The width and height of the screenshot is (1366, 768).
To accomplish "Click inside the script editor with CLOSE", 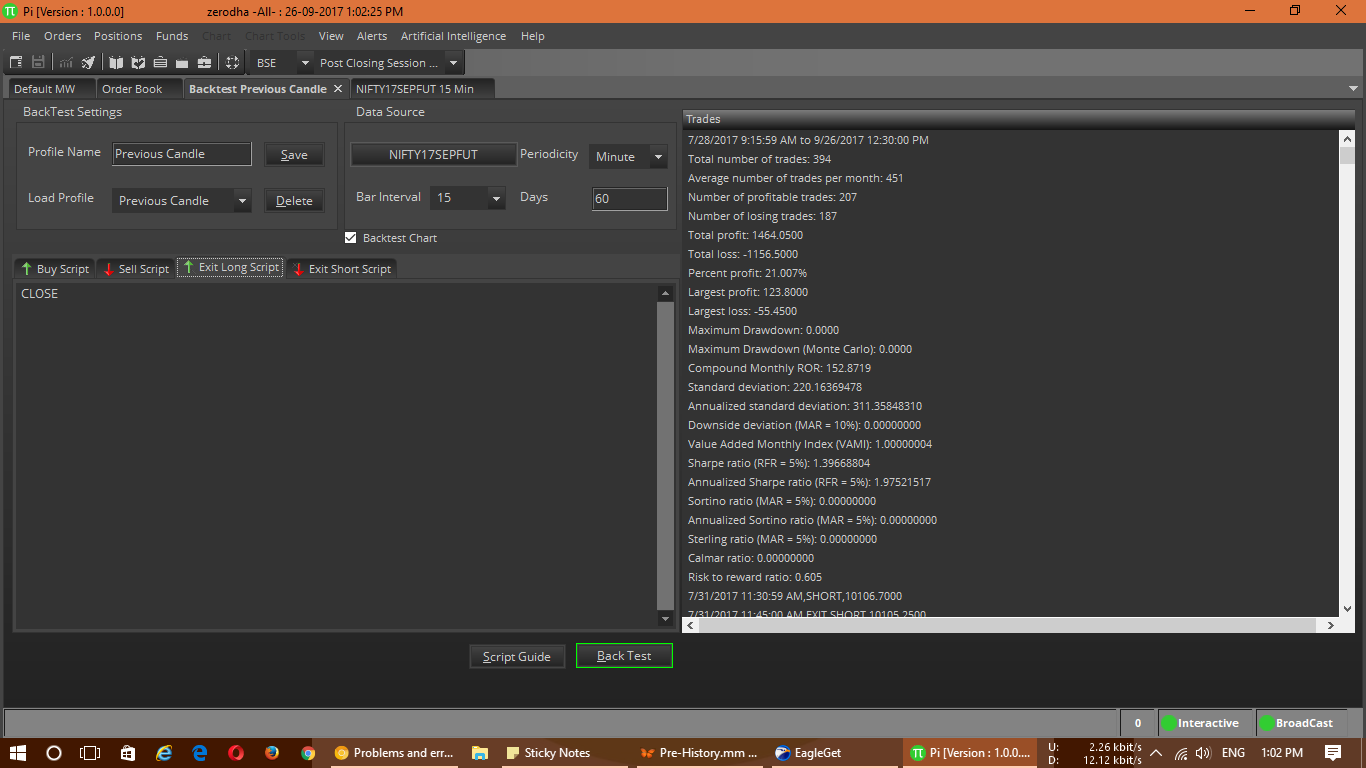I will pos(336,456).
